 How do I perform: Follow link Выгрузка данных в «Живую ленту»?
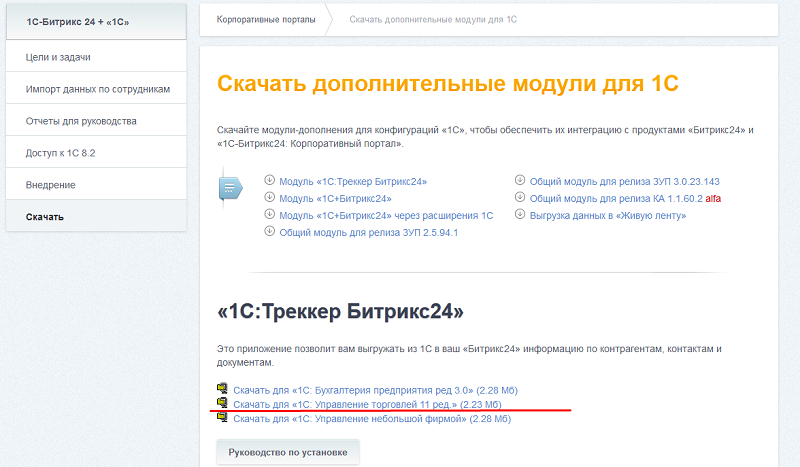[x=608, y=215]
